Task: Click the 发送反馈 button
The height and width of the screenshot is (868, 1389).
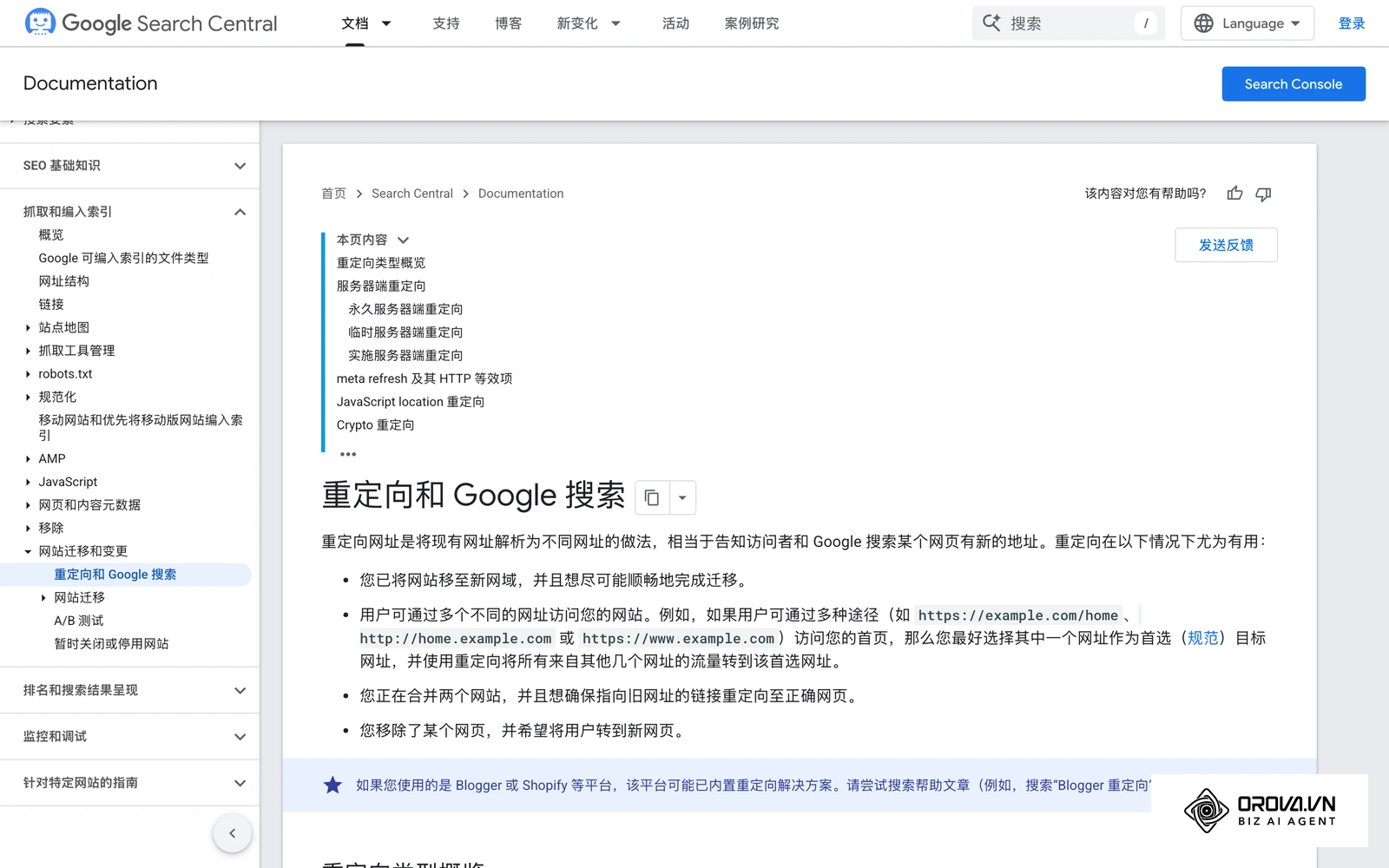Action: (1226, 245)
